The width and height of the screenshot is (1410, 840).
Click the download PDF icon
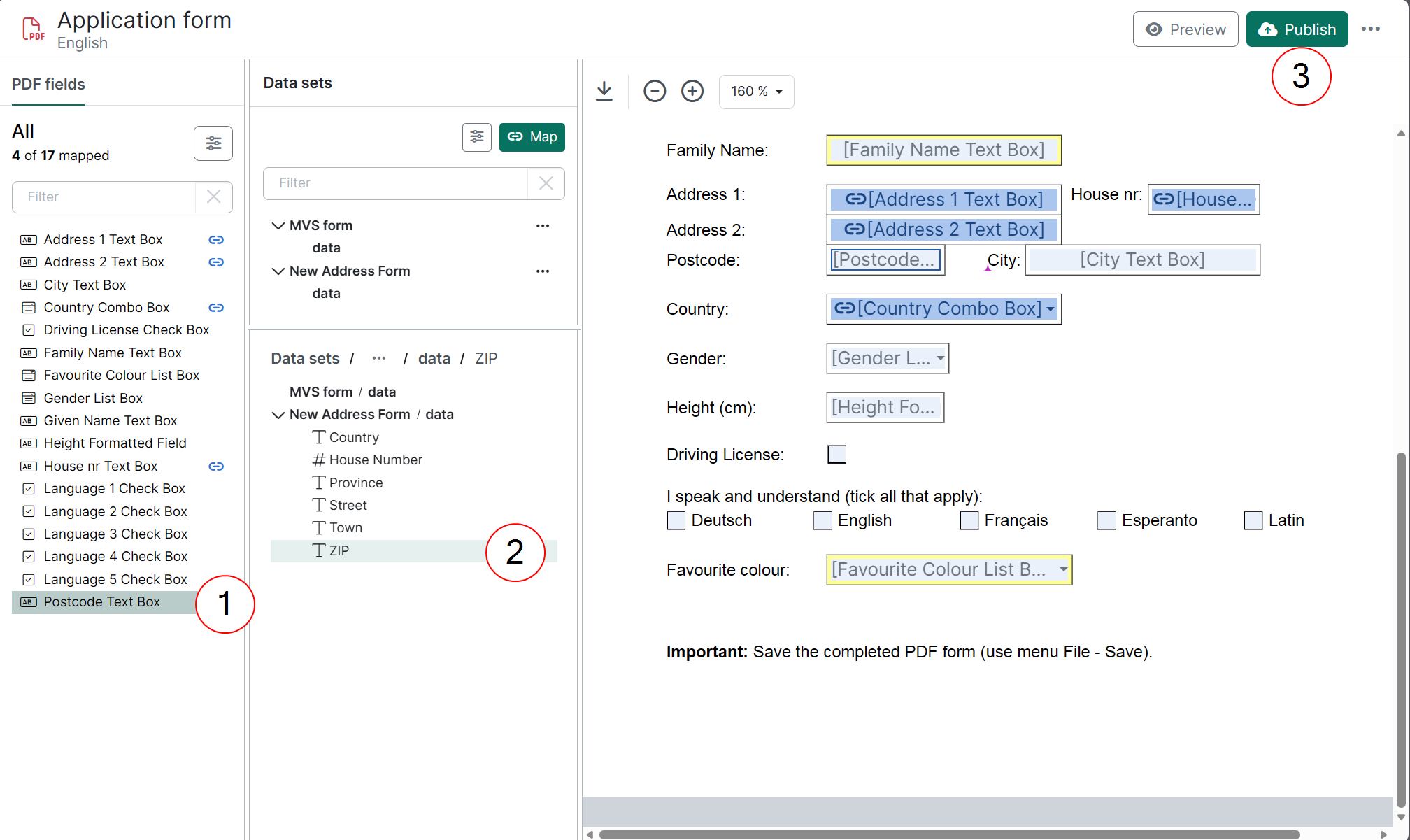click(604, 91)
